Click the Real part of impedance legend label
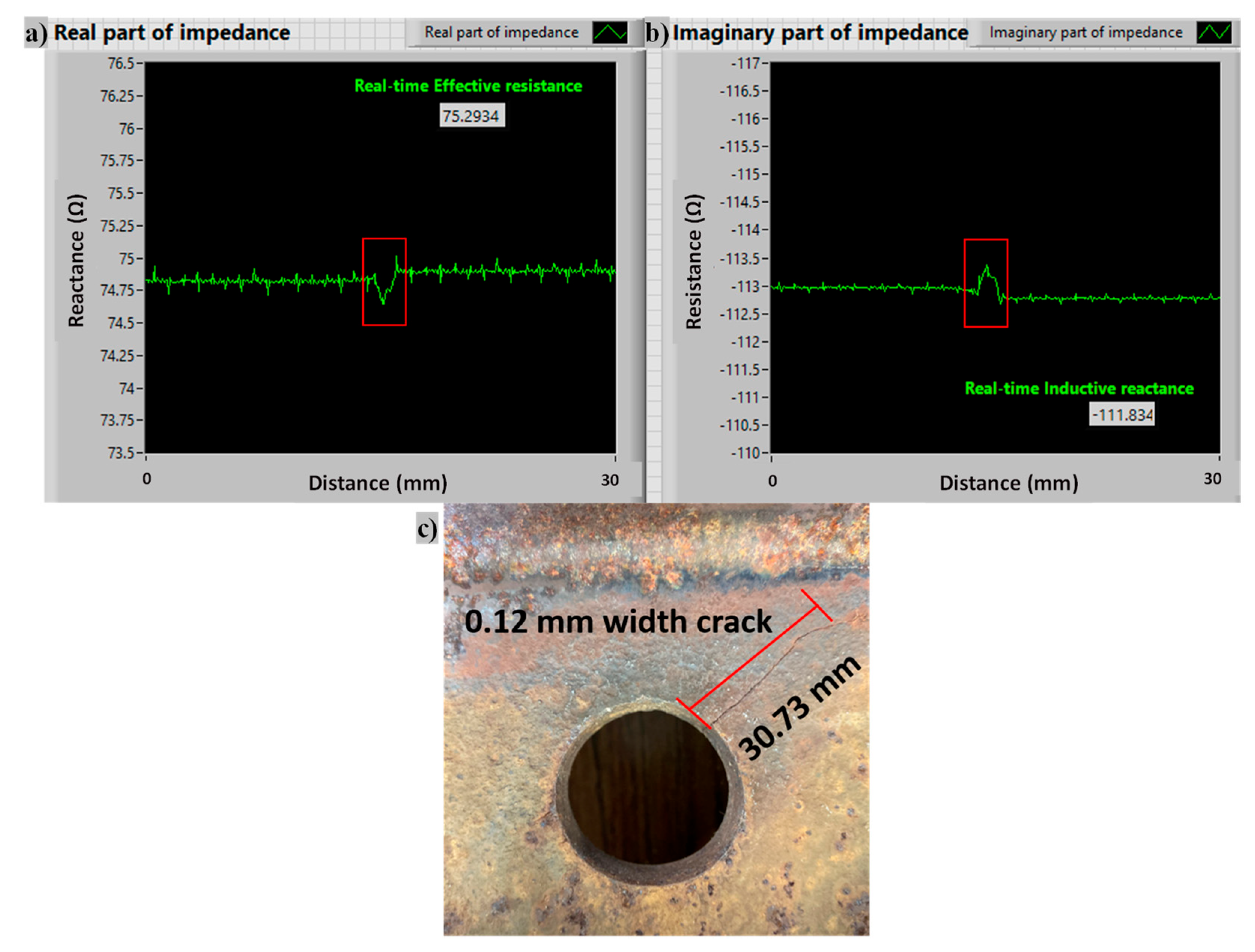 tap(502, 32)
